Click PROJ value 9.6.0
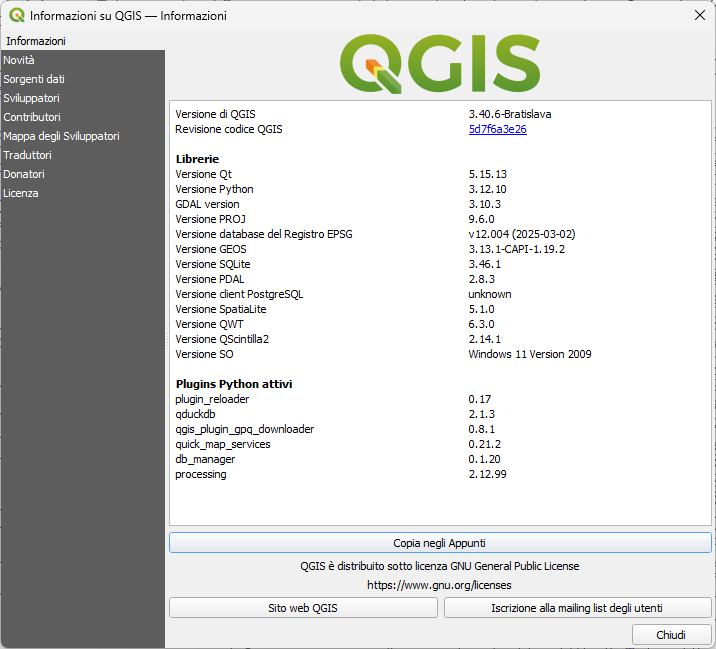Image resolution: width=716 pixels, height=649 pixels. (481, 219)
